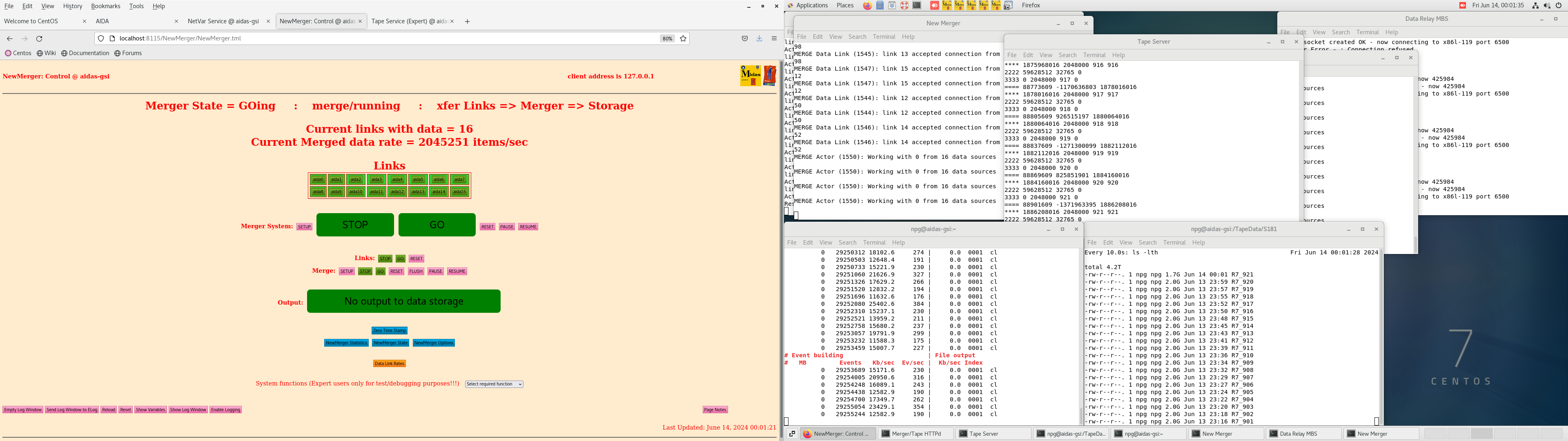The height and width of the screenshot is (441, 1568).
Task: Click the MIDAS logo on the page
Action: pyautogui.click(x=751, y=76)
